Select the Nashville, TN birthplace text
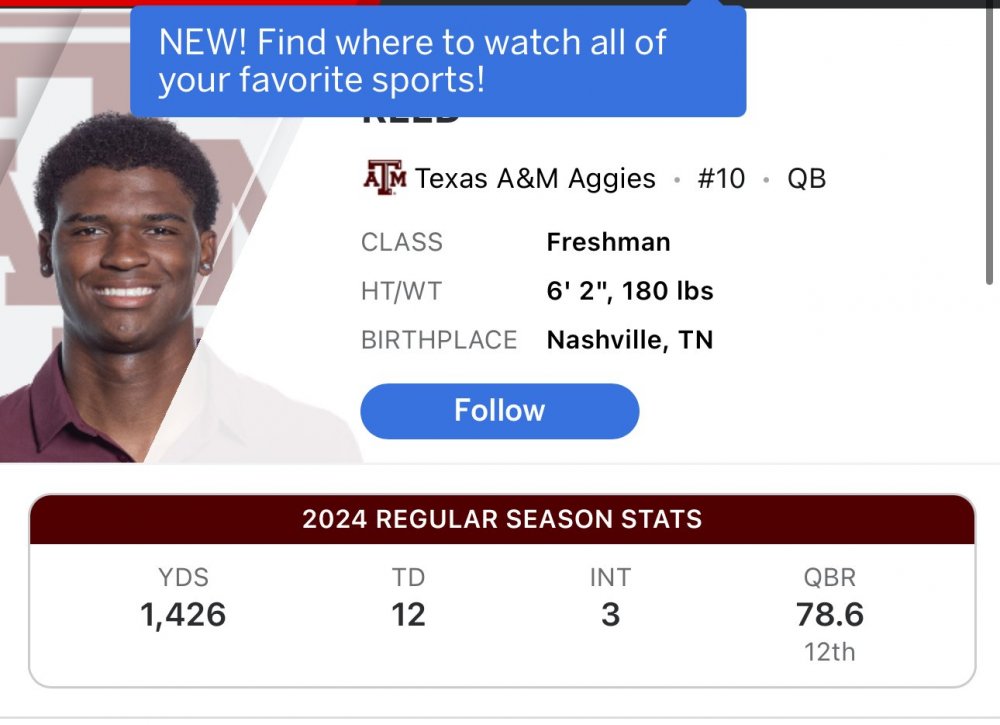The width and height of the screenshot is (1000, 725). coord(630,340)
